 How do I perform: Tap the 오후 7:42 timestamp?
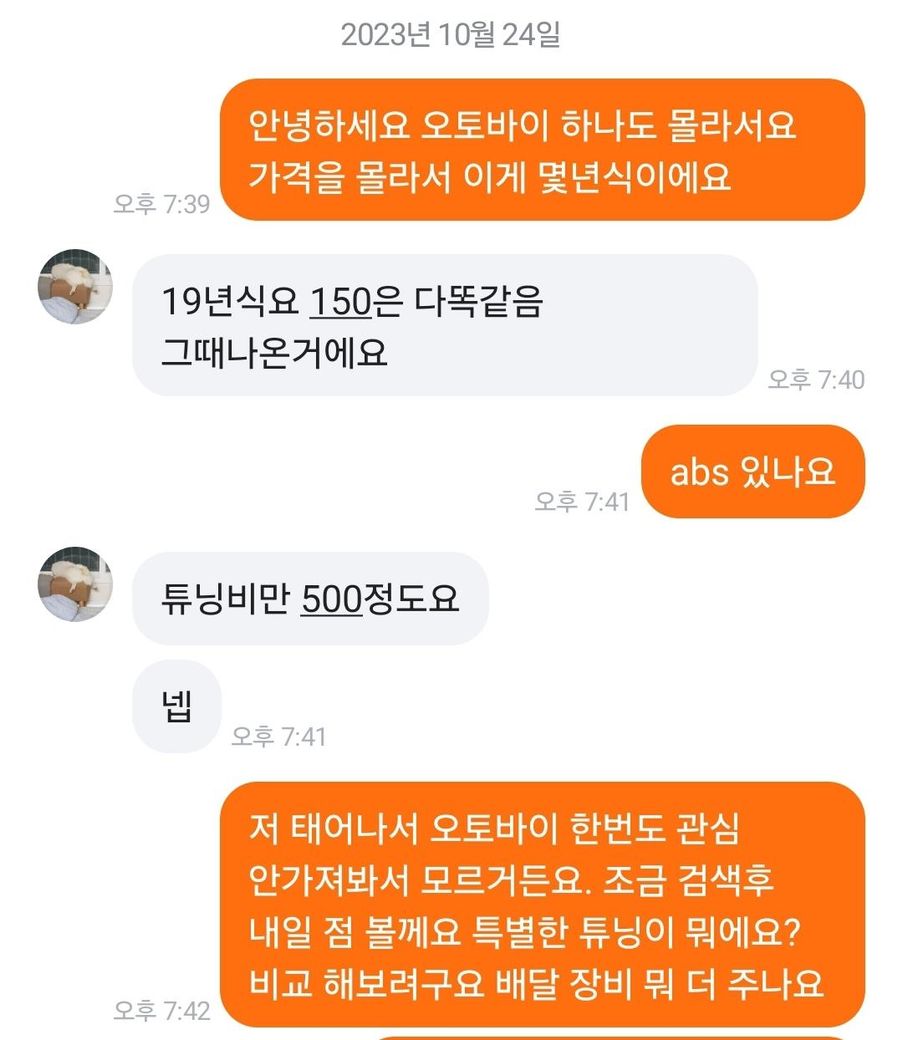161,1010
